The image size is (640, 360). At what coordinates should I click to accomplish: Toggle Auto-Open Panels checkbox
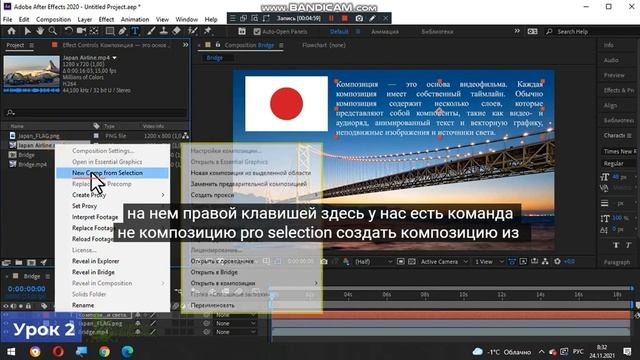pos(257,31)
